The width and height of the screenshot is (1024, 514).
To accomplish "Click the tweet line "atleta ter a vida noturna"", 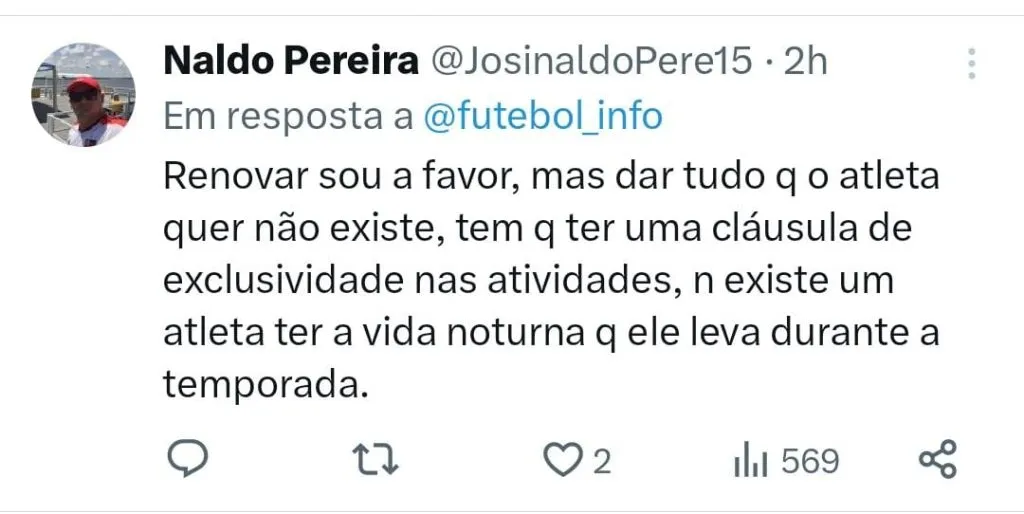I will [x=551, y=333].
